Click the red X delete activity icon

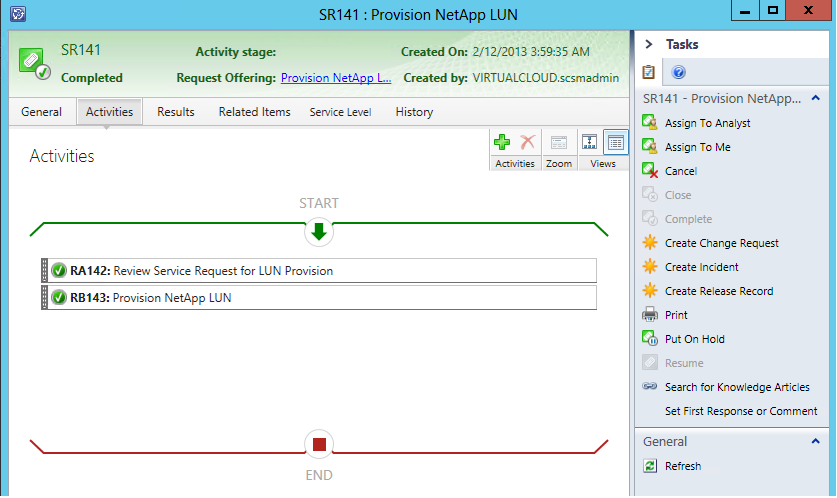527,142
